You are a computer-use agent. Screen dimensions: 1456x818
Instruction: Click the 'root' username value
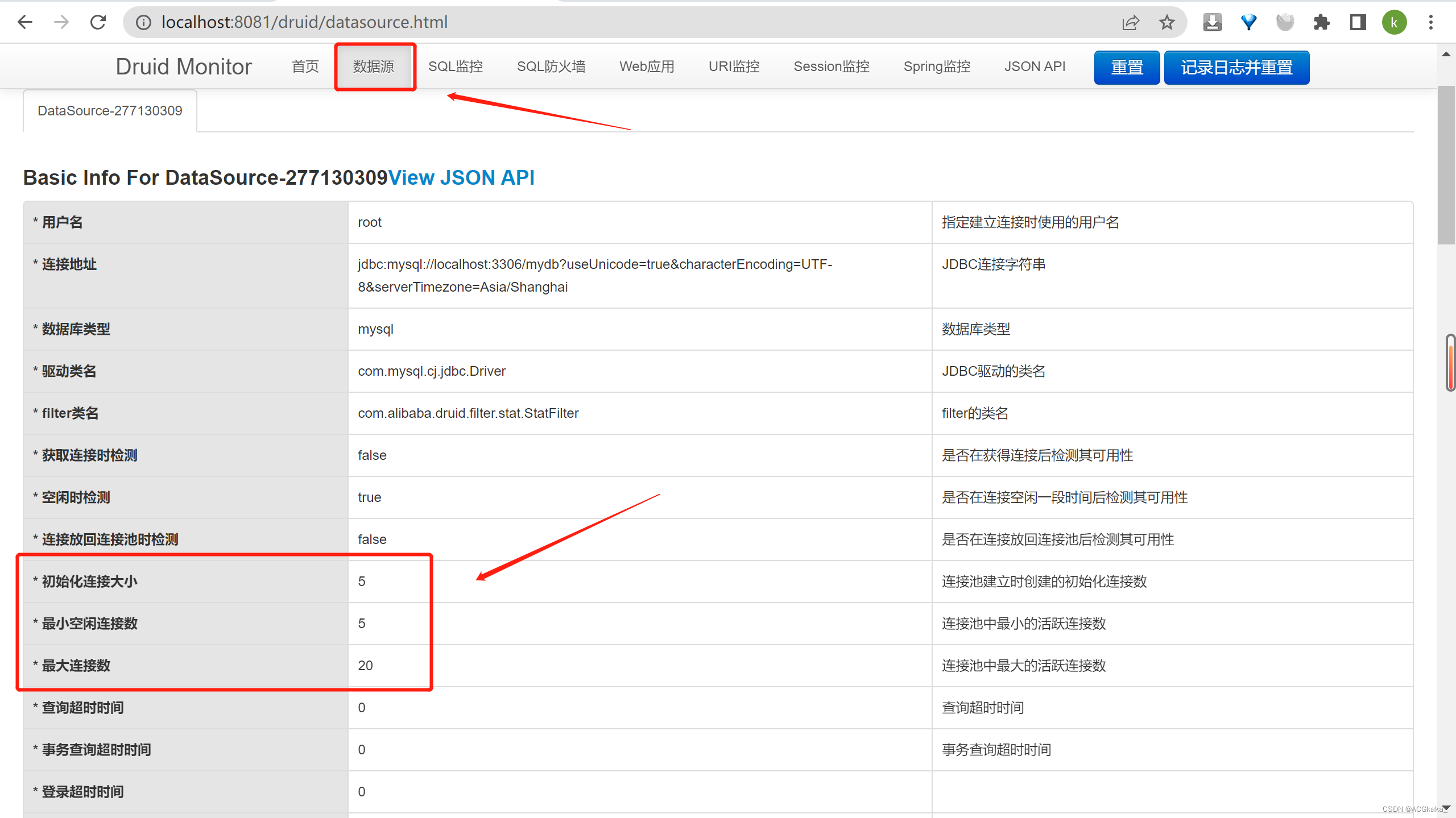[370, 222]
